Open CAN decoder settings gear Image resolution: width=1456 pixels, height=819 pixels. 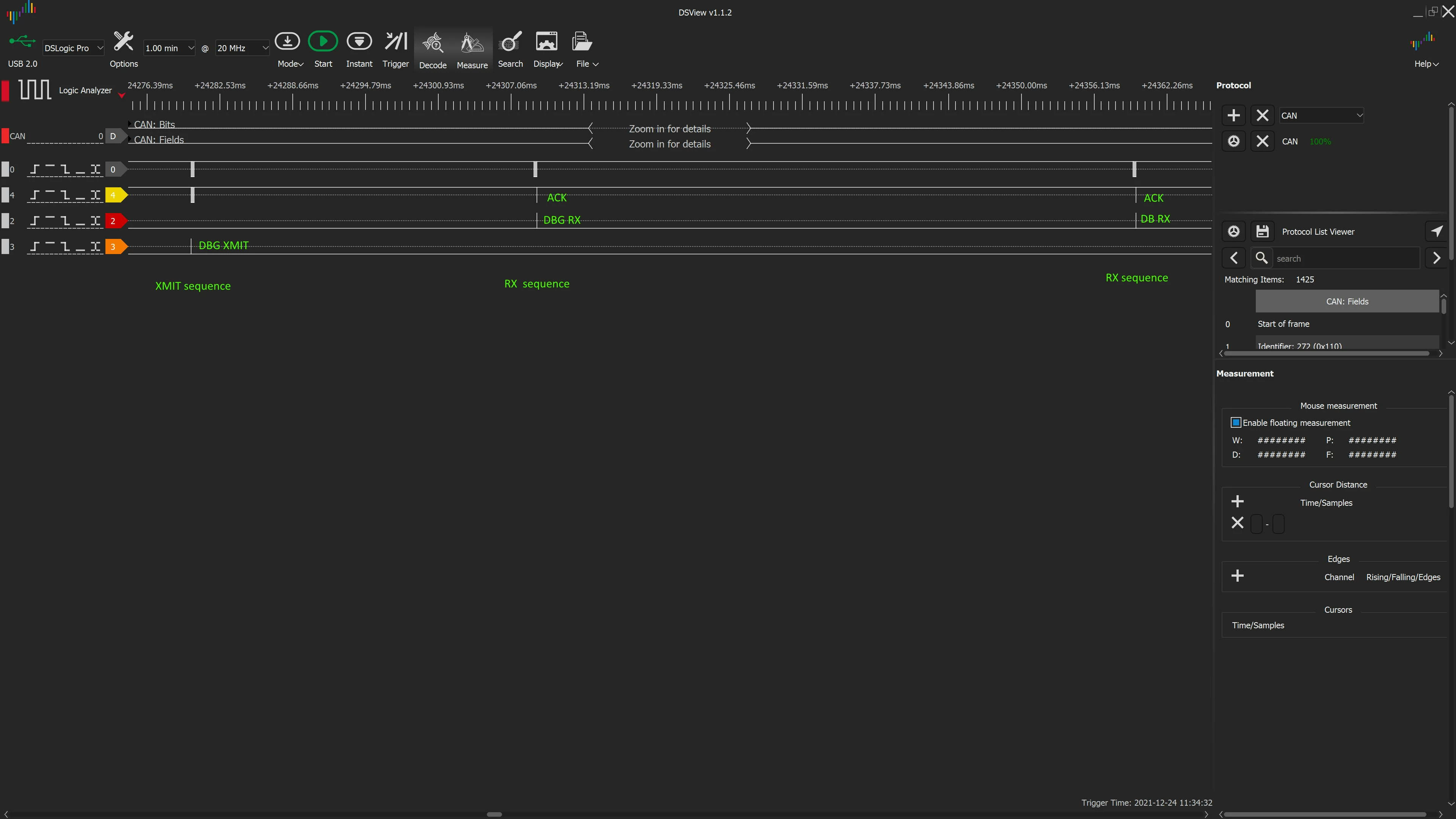[x=1233, y=141]
